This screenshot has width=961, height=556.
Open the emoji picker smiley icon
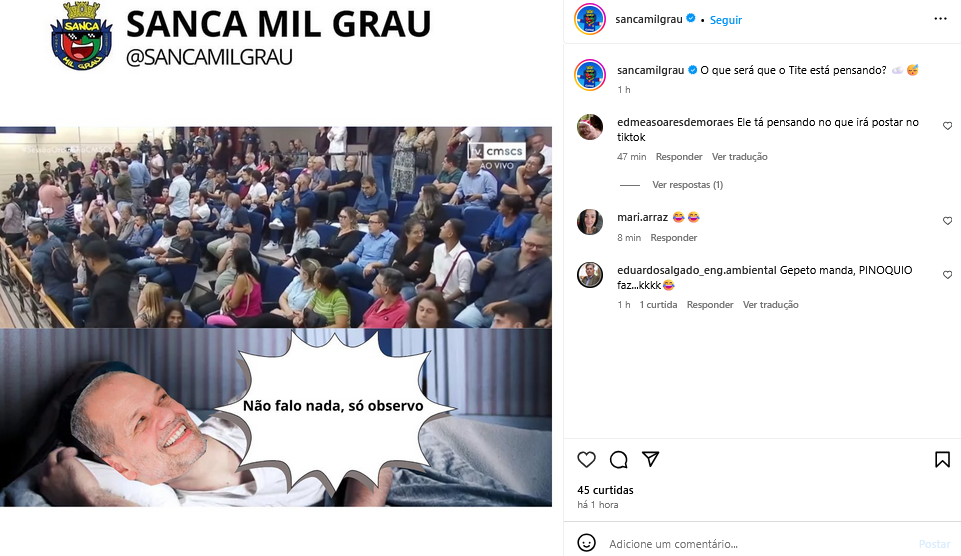pyautogui.click(x=587, y=543)
